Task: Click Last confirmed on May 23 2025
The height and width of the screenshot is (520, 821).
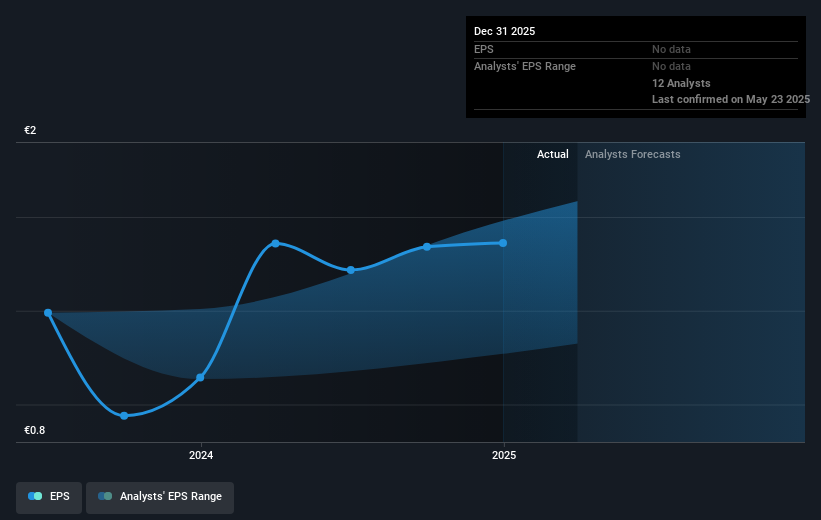Action: point(731,99)
